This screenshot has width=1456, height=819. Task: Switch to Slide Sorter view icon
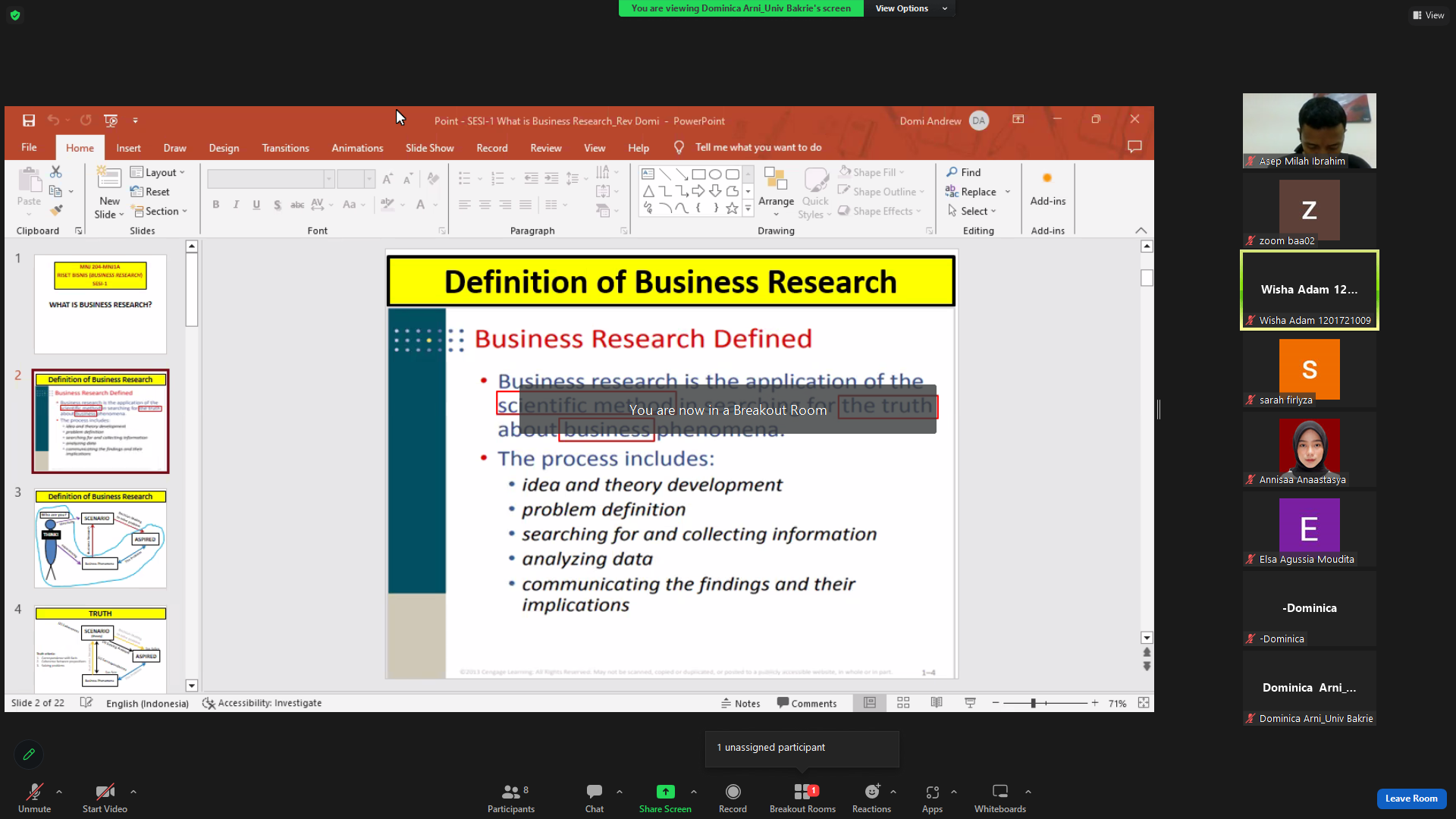pos(903,703)
